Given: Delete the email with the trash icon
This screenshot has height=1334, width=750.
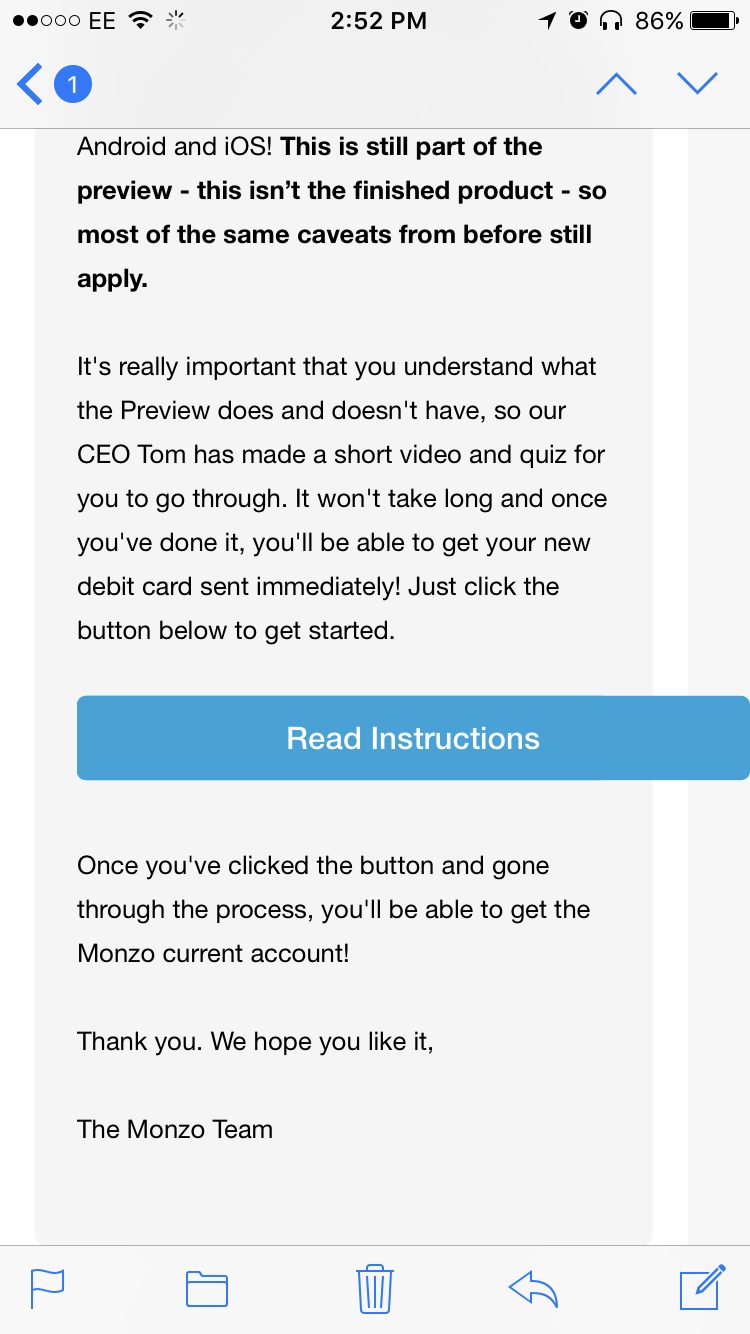Looking at the screenshot, I should tap(375, 1288).
